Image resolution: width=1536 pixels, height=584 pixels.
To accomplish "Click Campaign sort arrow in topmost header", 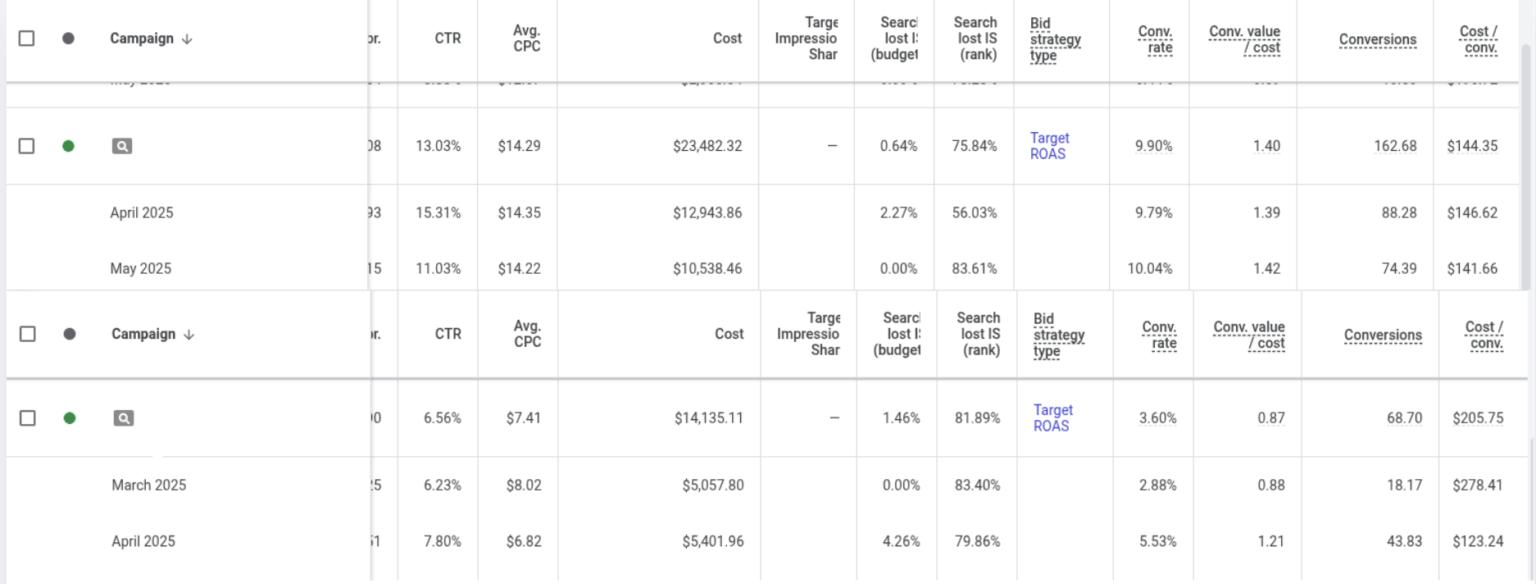I will point(187,39).
